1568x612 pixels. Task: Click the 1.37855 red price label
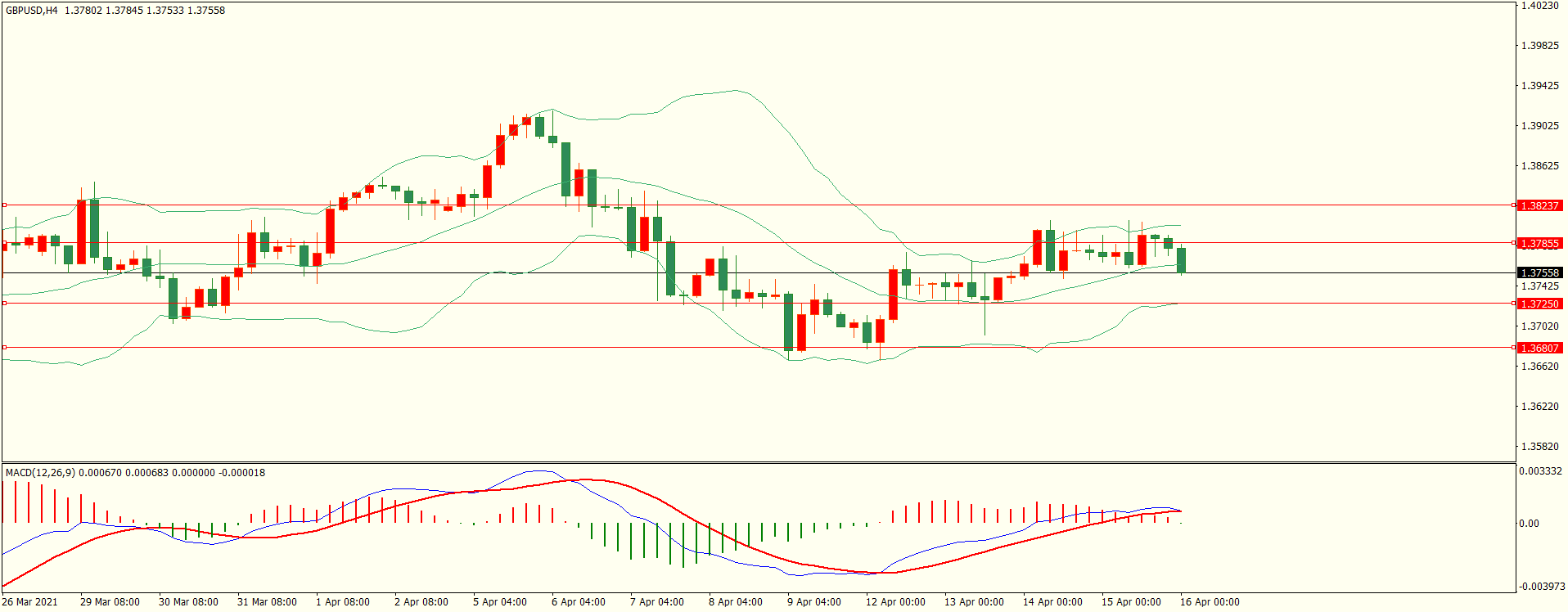(x=1539, y=243)
